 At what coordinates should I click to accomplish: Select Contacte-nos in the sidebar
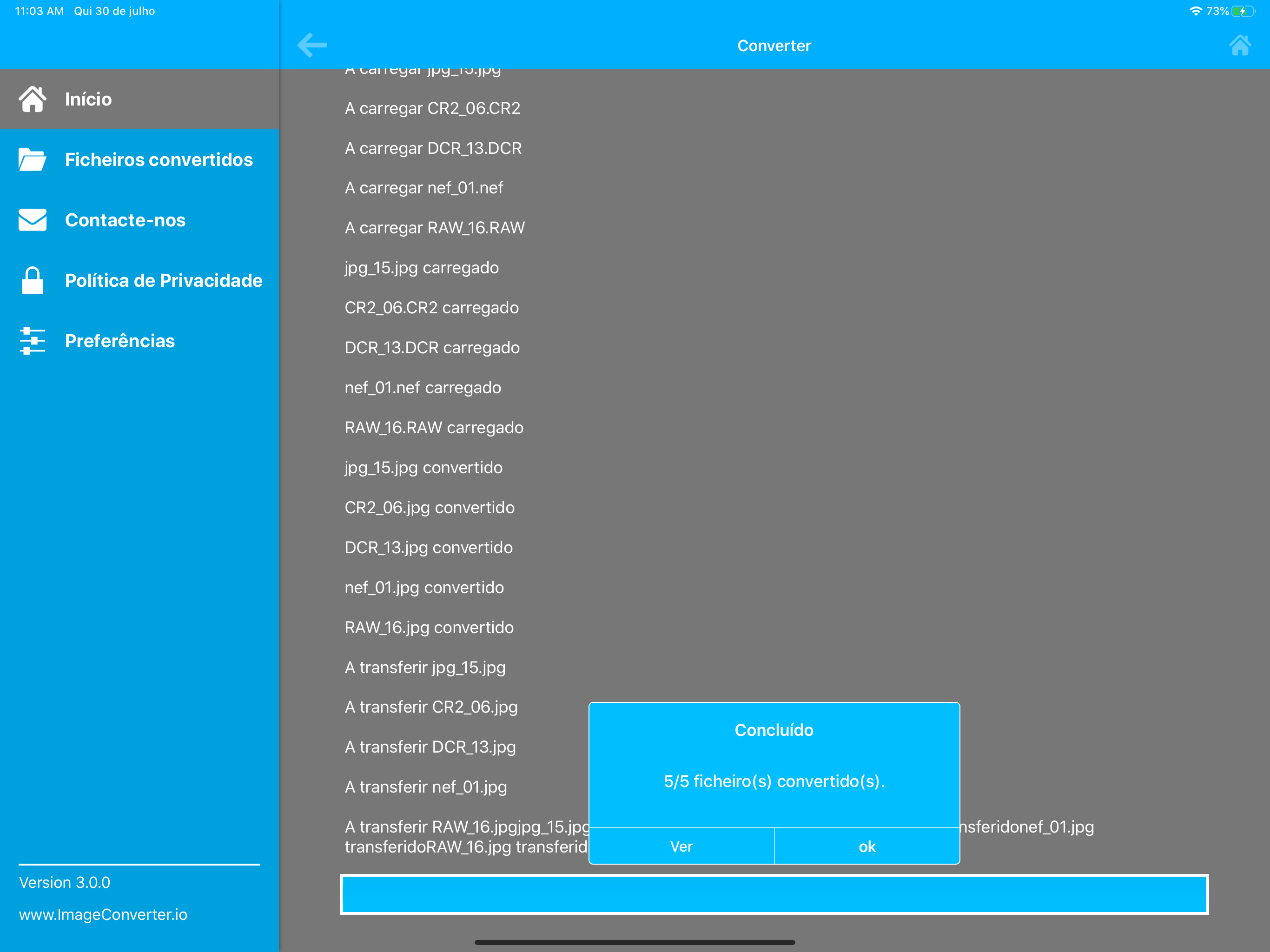click(125, 220)
